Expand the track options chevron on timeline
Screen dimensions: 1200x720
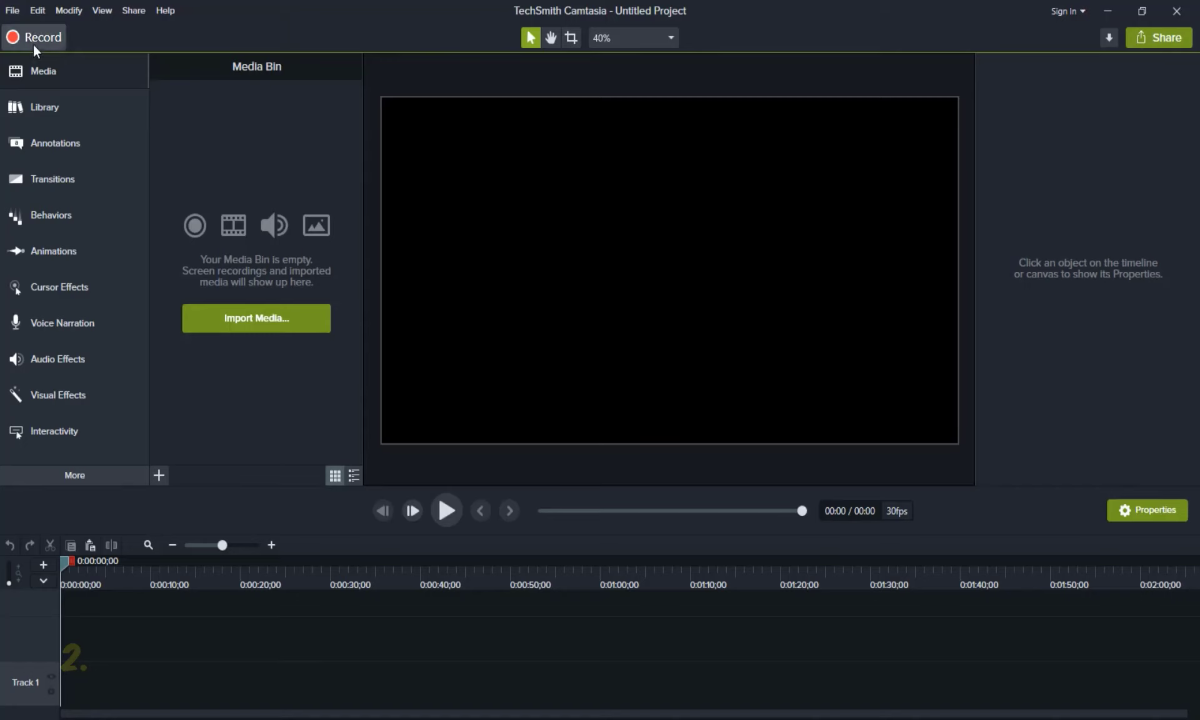click(43, 580)
